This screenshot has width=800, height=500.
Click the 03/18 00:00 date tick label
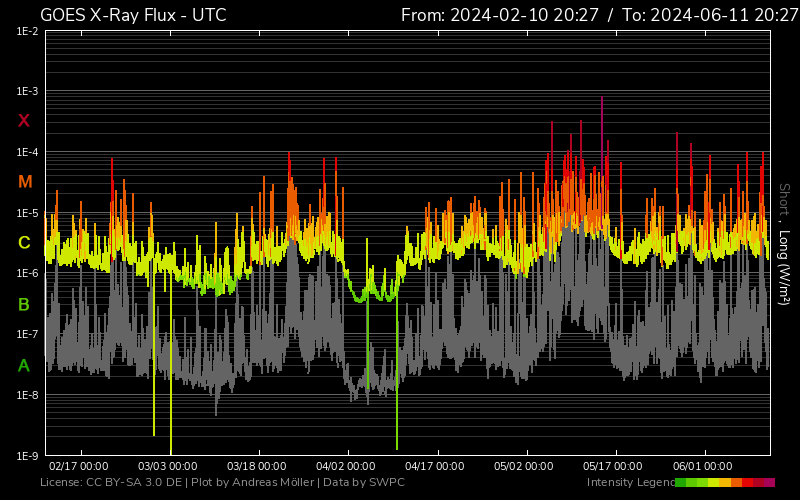[x=257, y=466]
